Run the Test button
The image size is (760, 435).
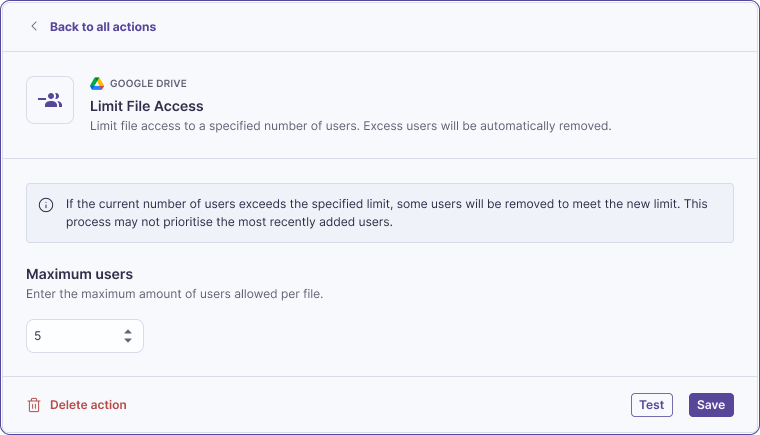pyautogui.click(x=651, y=405)
